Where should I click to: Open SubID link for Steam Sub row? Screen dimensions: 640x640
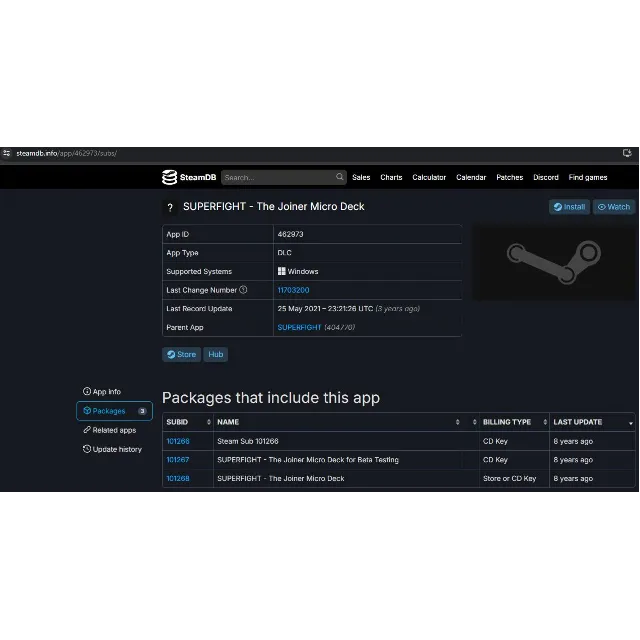coord(178,441)
